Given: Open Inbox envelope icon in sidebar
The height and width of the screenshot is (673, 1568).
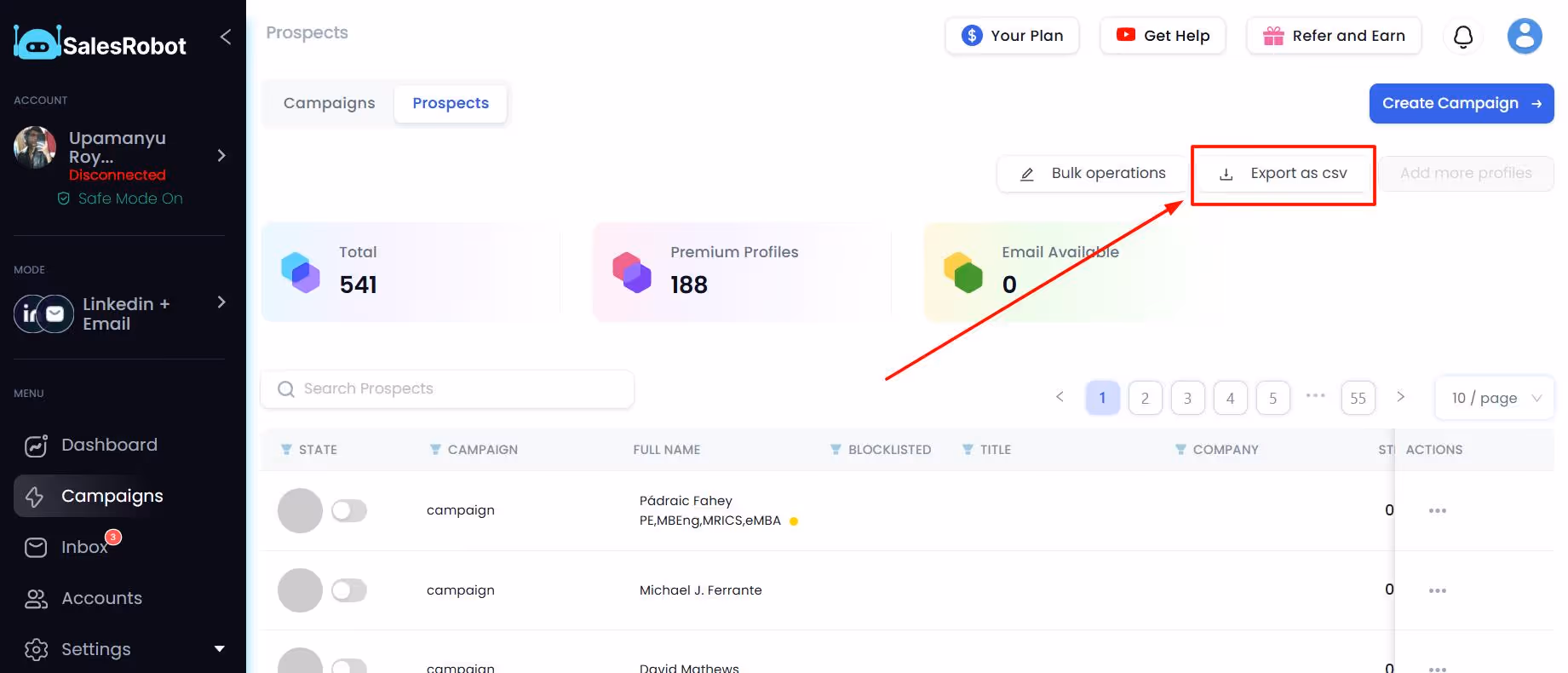Looking at the screenshot, I should click(36, 548).
